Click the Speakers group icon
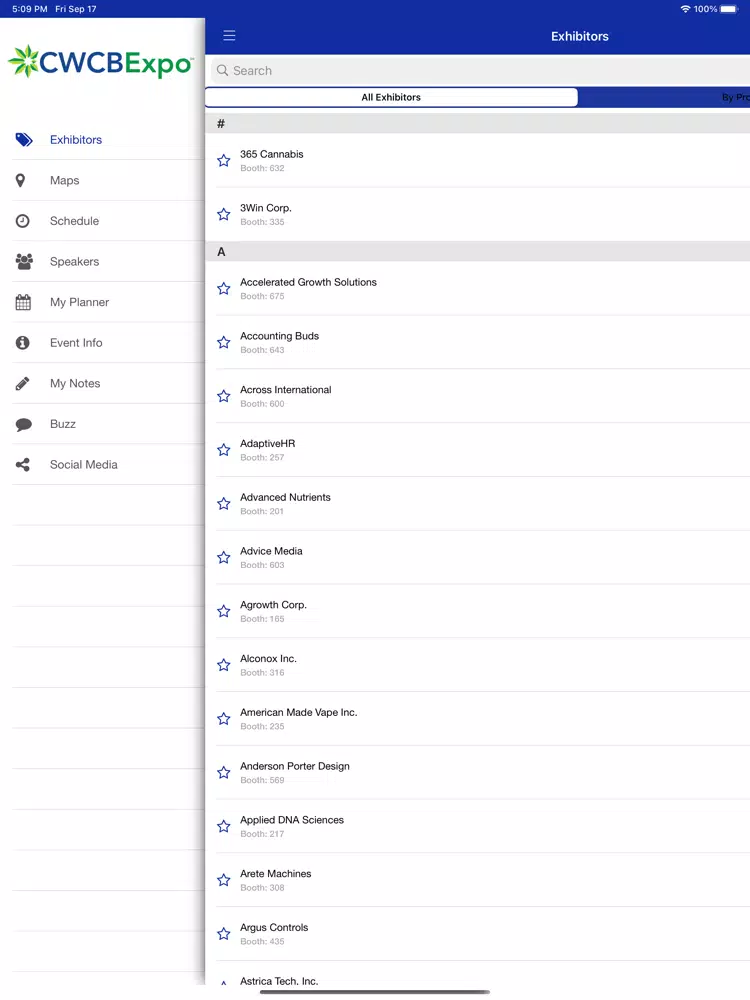Viewport: 750px width, 1000px height. click(x=24, y=261)
